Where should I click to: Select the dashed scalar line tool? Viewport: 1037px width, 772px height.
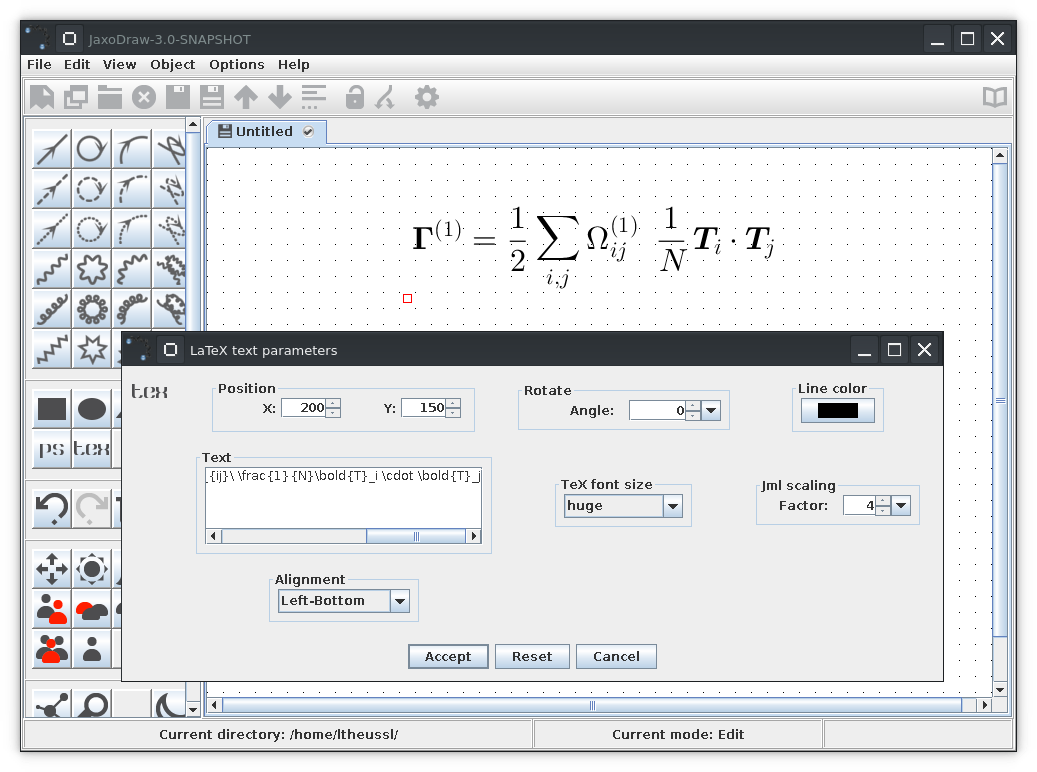pos(52,189)
